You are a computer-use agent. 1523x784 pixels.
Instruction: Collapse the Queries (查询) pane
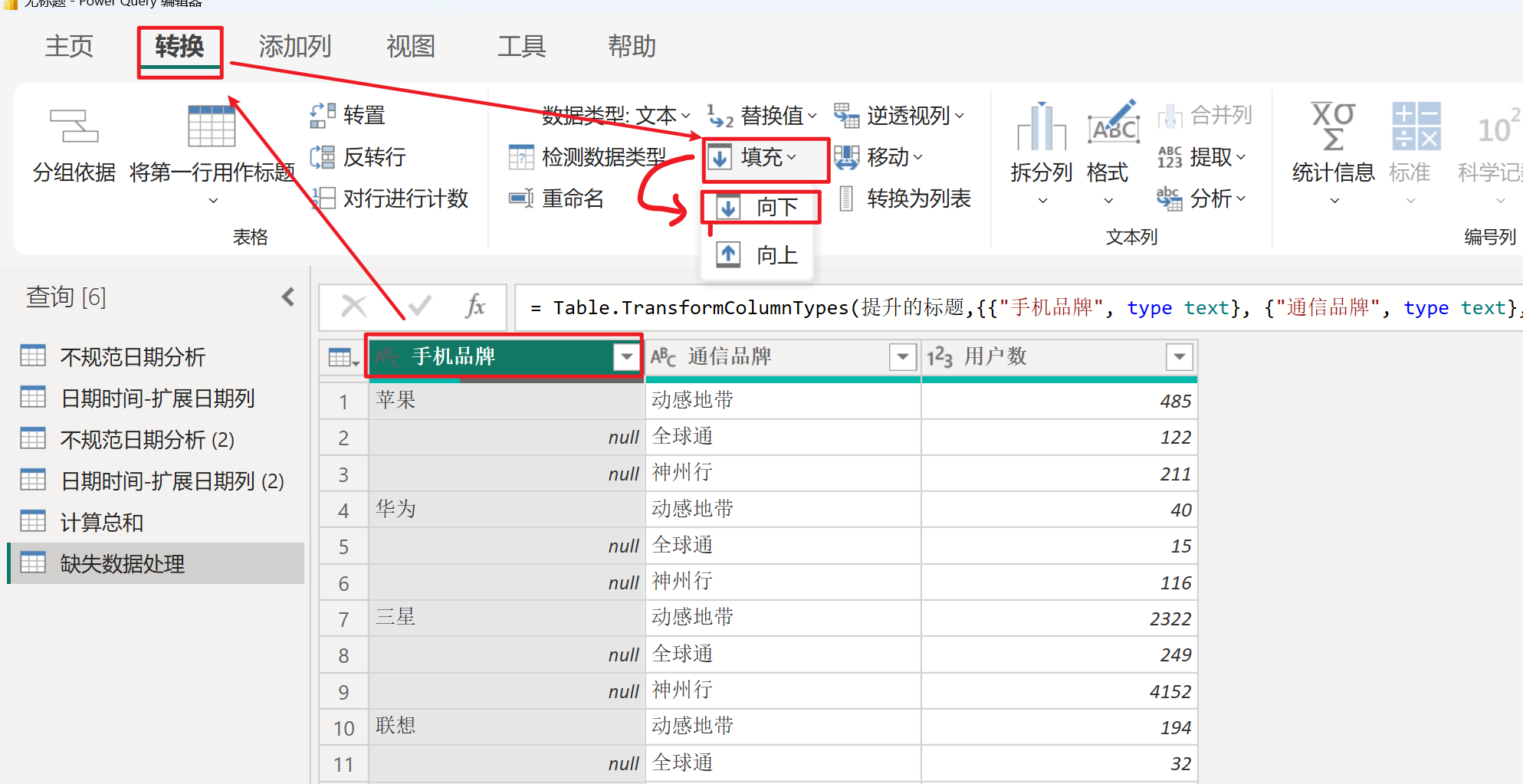(x=288, y=297)
